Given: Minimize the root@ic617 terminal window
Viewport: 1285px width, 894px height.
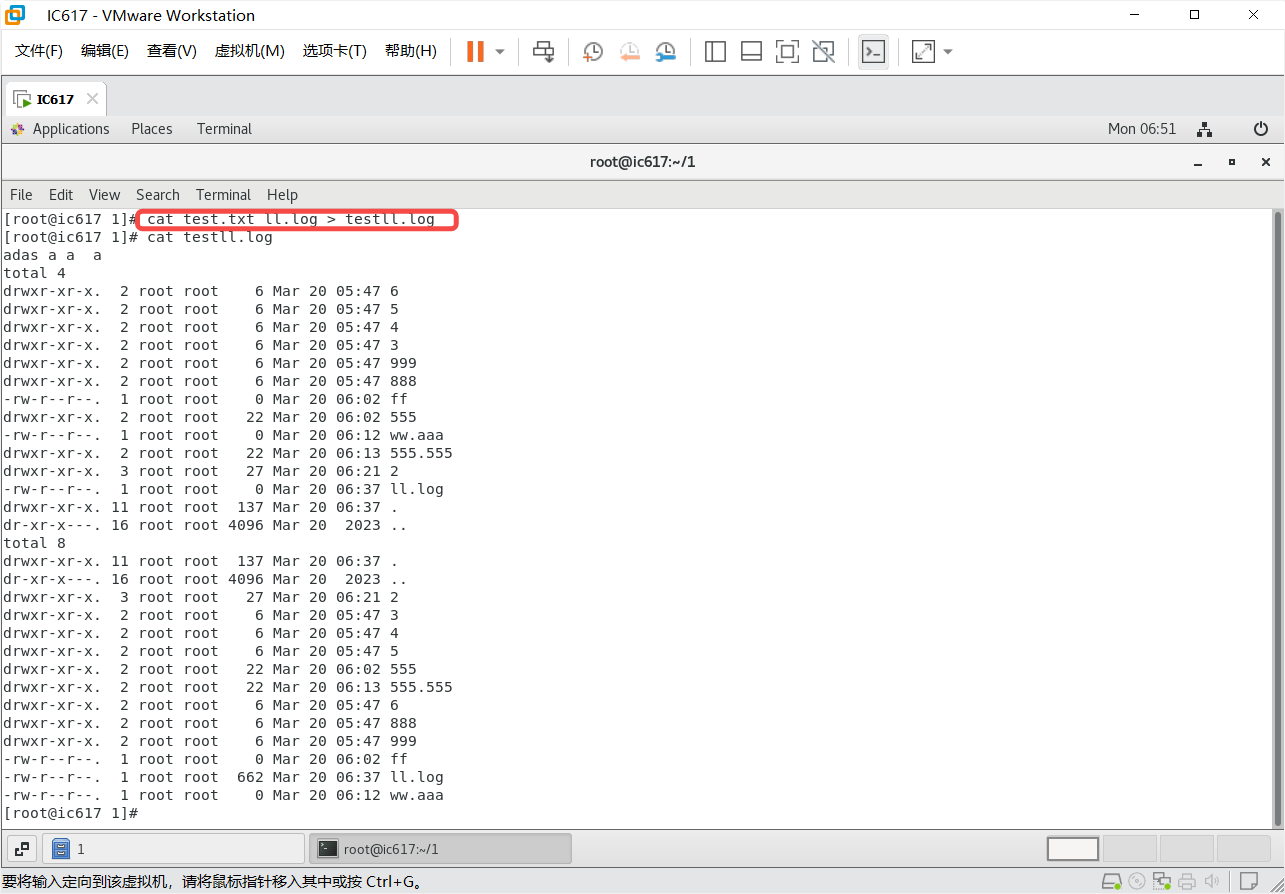Looking at the screenshot, I should tap(1198, 162).
